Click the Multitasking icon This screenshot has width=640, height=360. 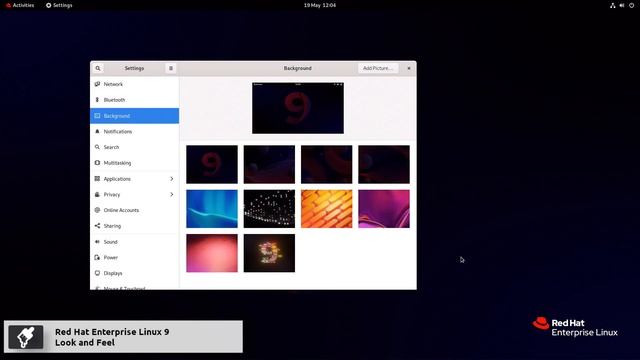(97, 162)
